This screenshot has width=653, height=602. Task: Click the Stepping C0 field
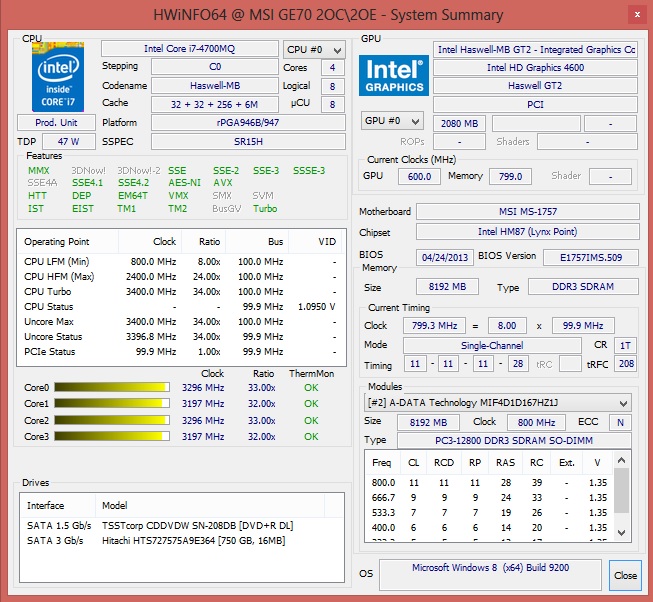coord(214,67)
